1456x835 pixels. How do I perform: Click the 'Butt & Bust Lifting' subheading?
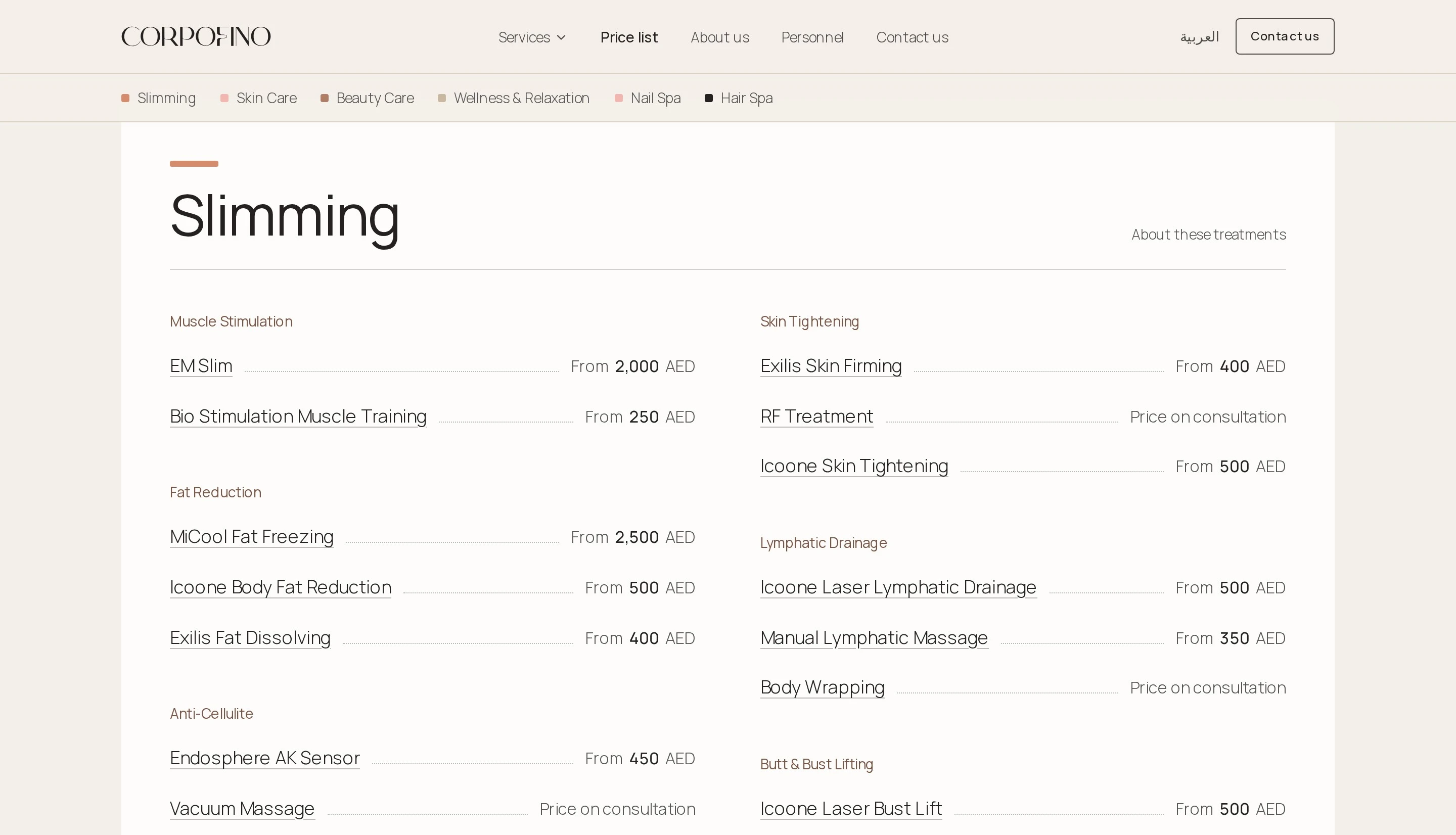tap(816, 764)
